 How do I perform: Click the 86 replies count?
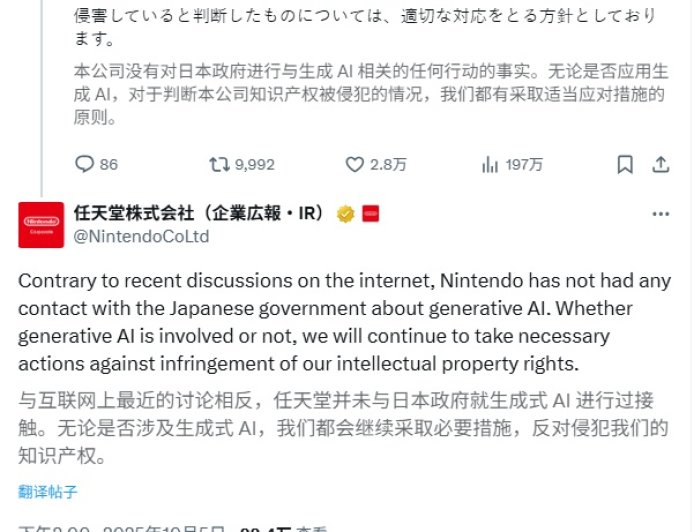[x=108, y=165]
